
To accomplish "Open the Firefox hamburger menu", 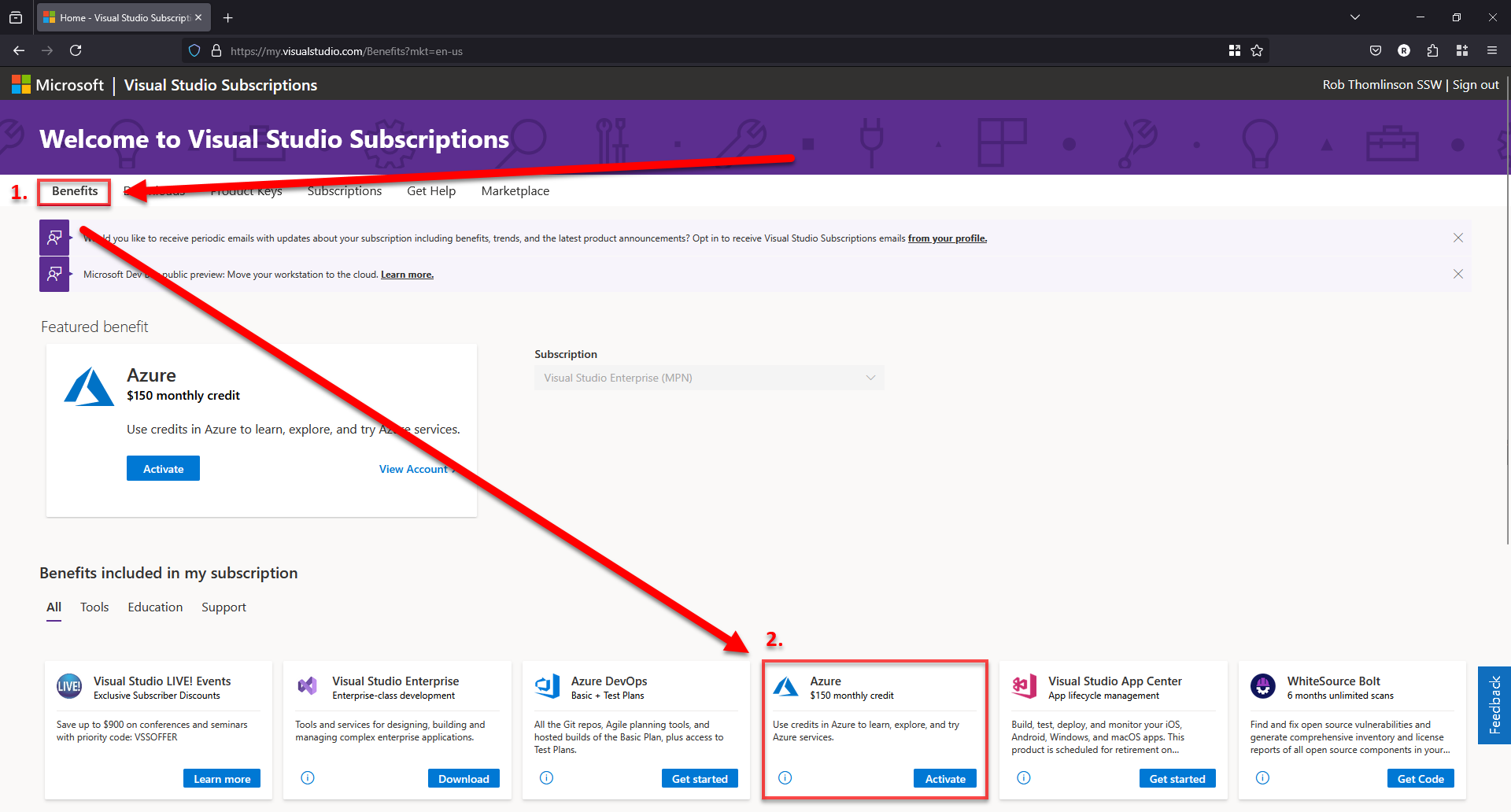I will point(1492,50).
